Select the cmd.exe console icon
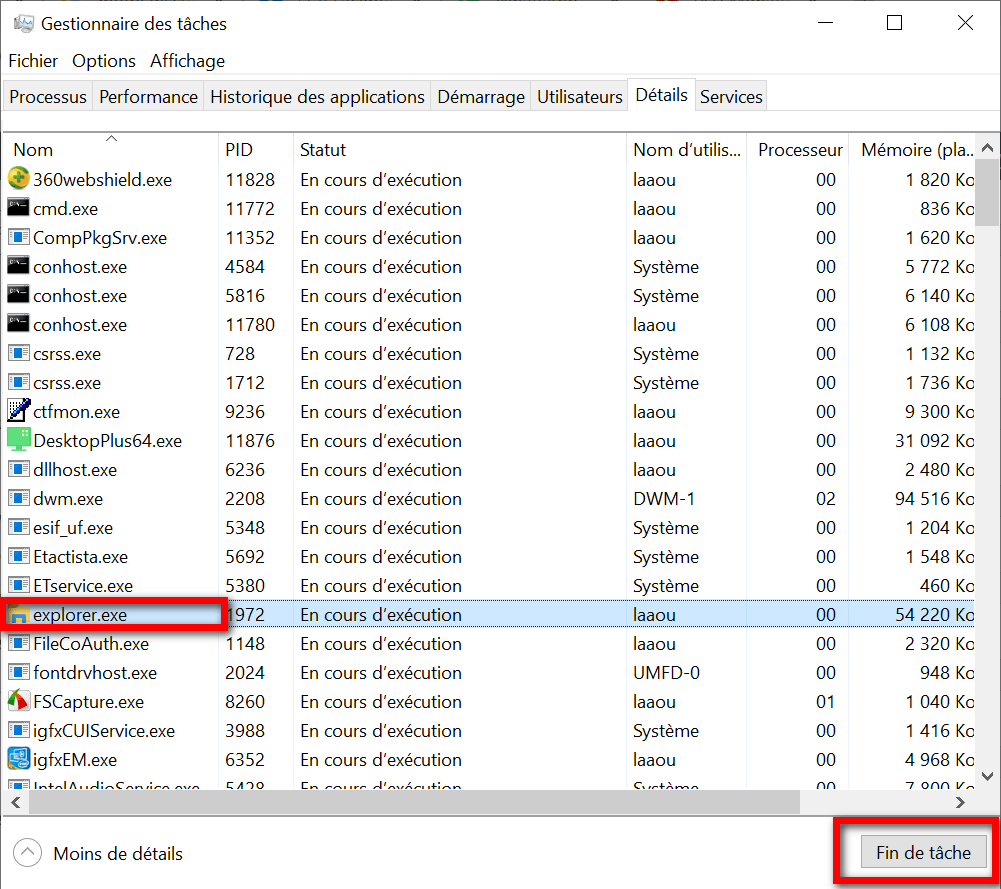The width and height of the screenshot is (1001, 889). tap(19, 209)
